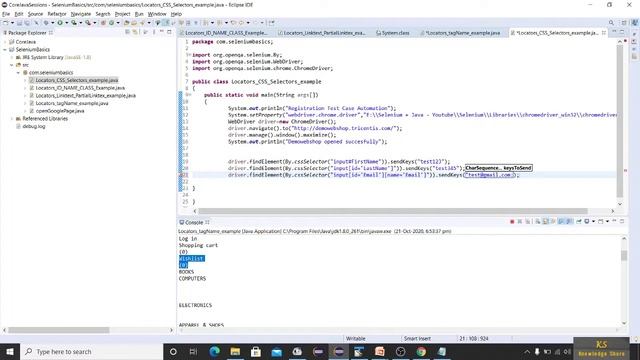Open Project menu
The width and height of the screenshot is (640, 360).
[122, 14]
